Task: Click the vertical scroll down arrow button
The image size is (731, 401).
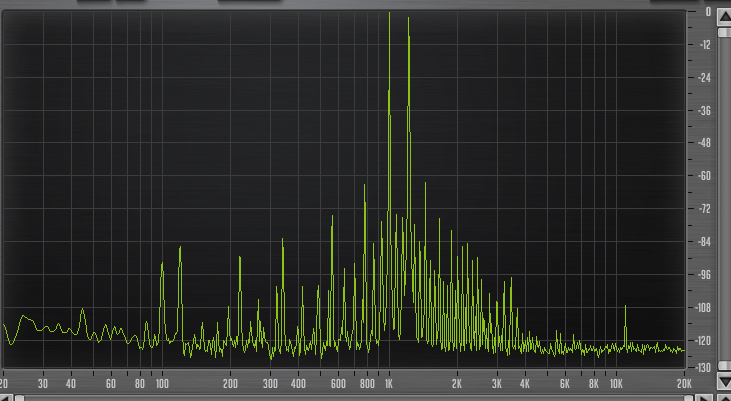Action: (x=724, y=381)
